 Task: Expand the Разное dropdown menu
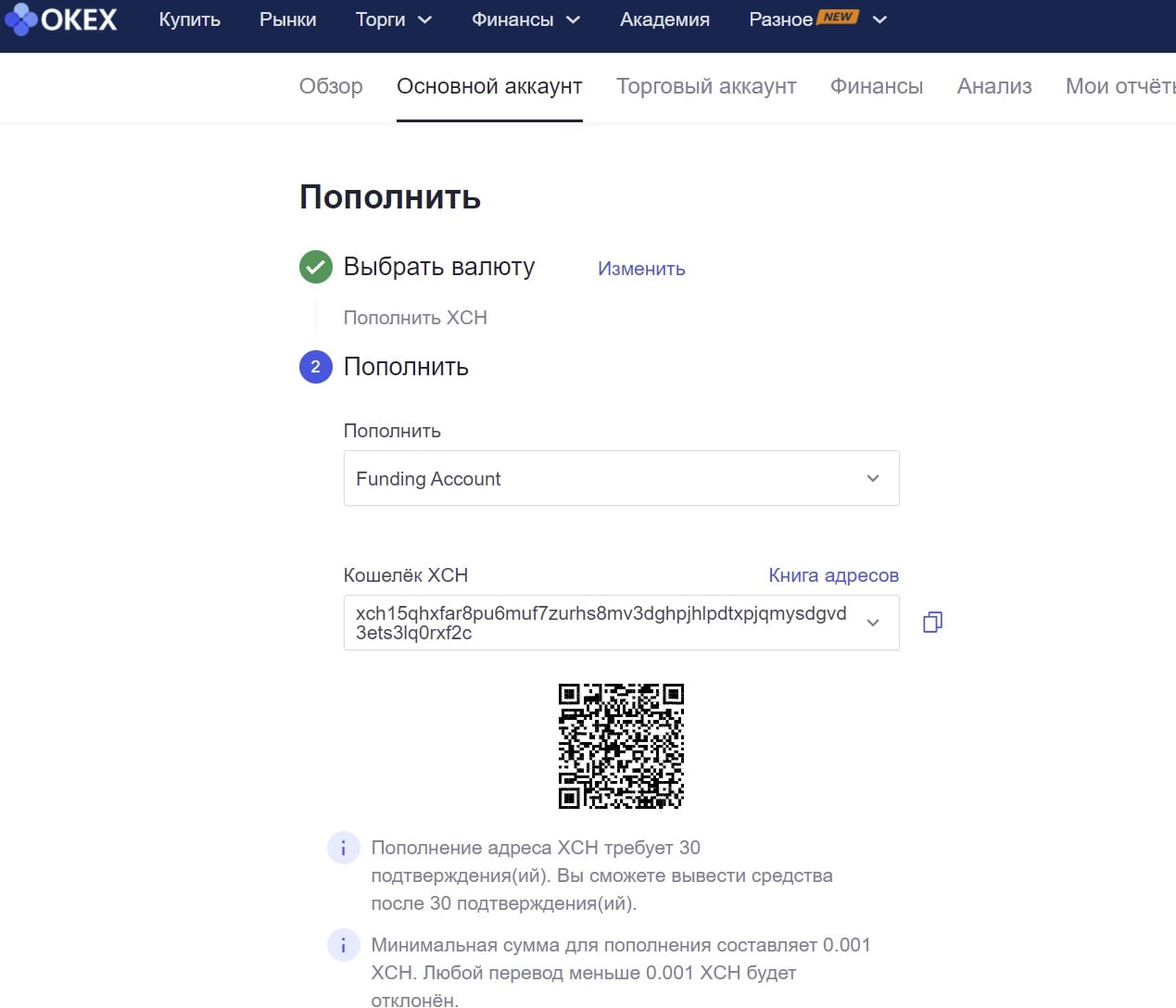coord(818,19)
